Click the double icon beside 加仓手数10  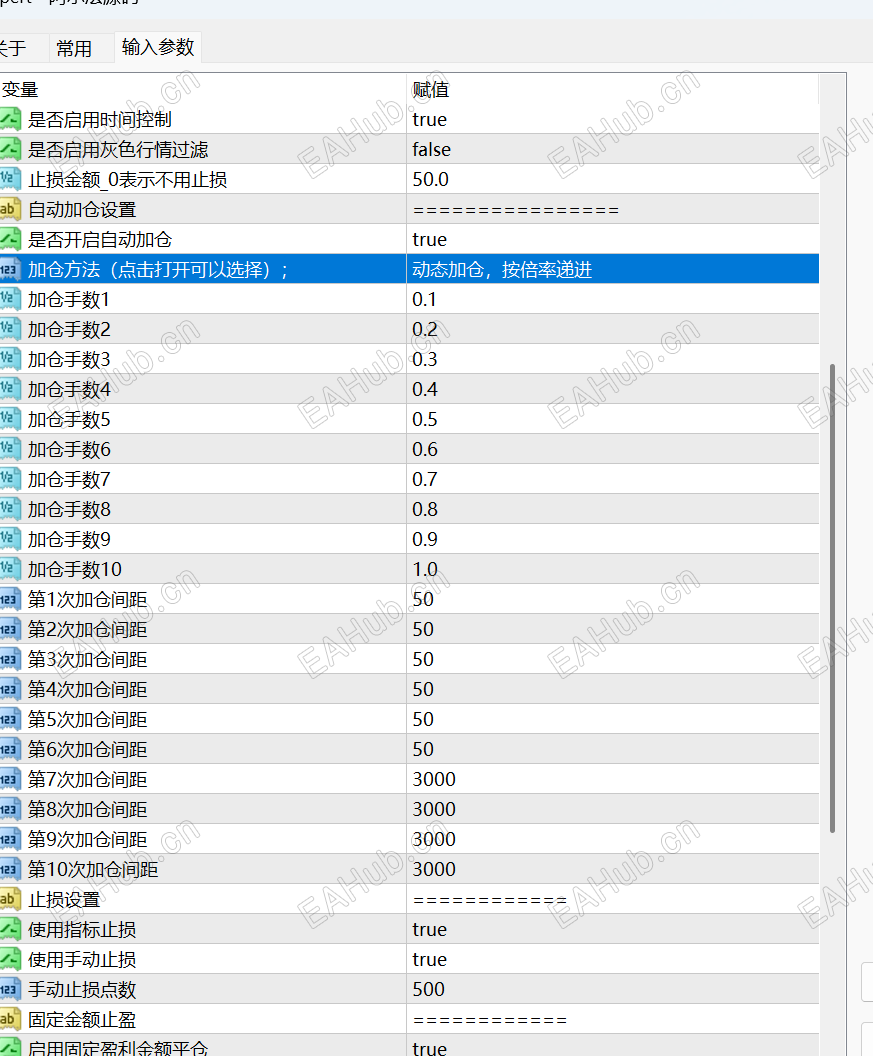tap(10, 569)
